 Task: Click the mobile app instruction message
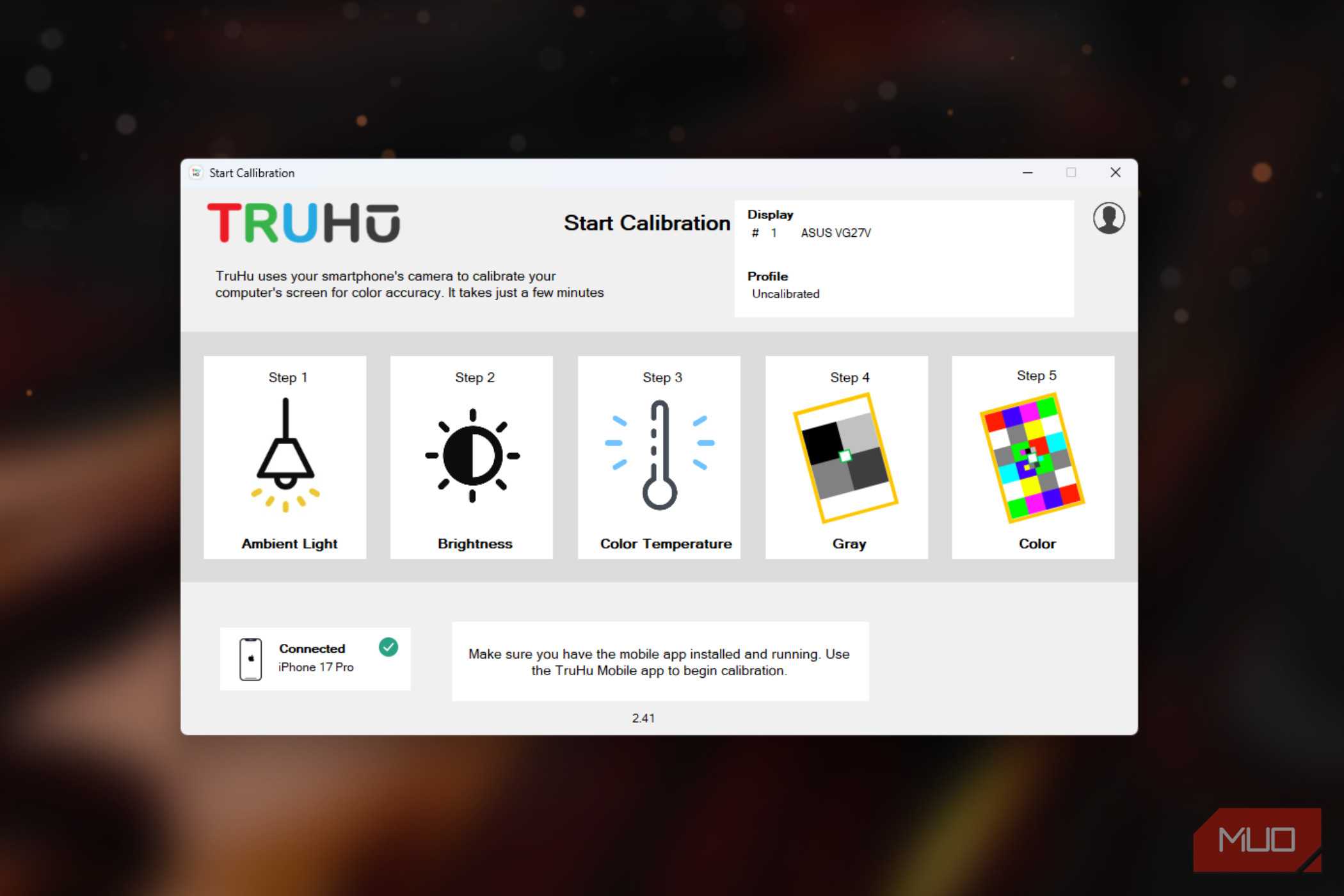pyautogui.click(x=659, y=662)
